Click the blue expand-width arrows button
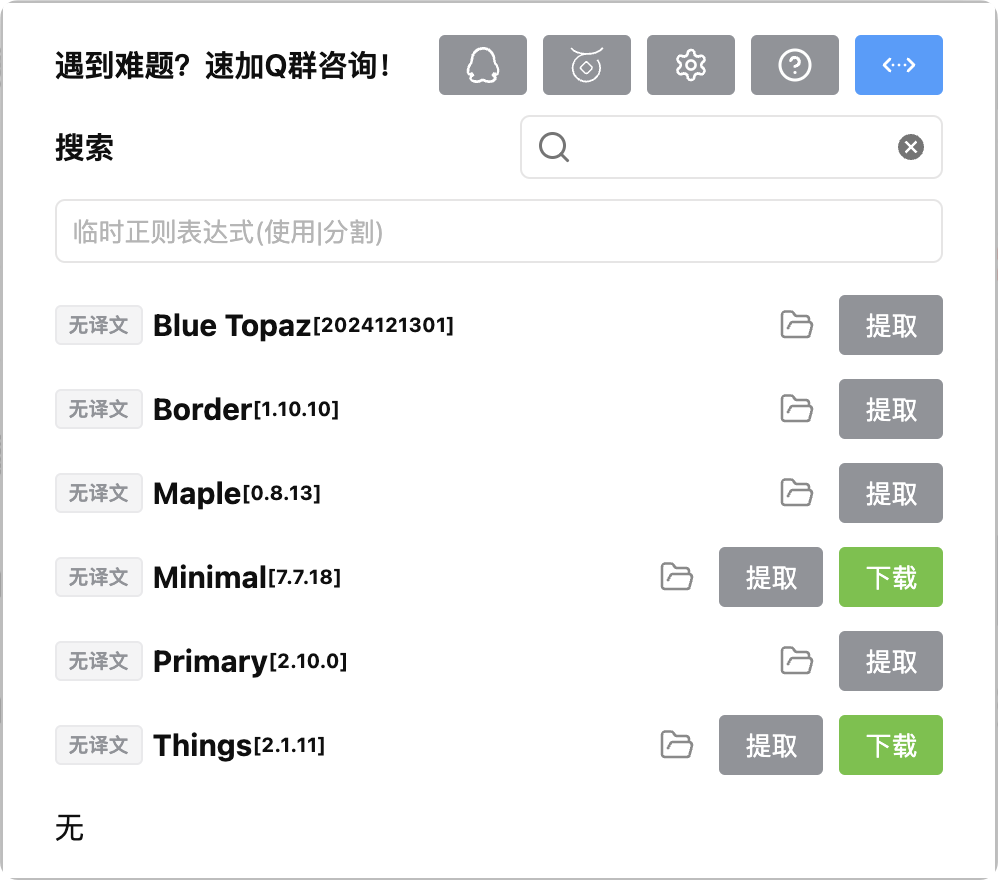This screenshot has width=998, height=880. coord(899,65)
